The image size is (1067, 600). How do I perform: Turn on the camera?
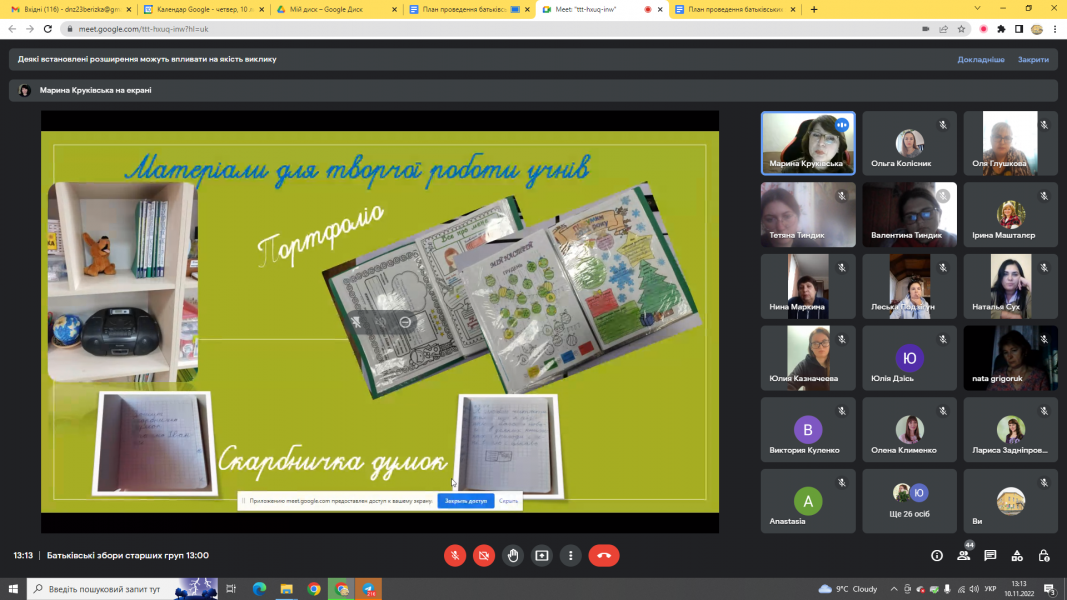[484, 555]
